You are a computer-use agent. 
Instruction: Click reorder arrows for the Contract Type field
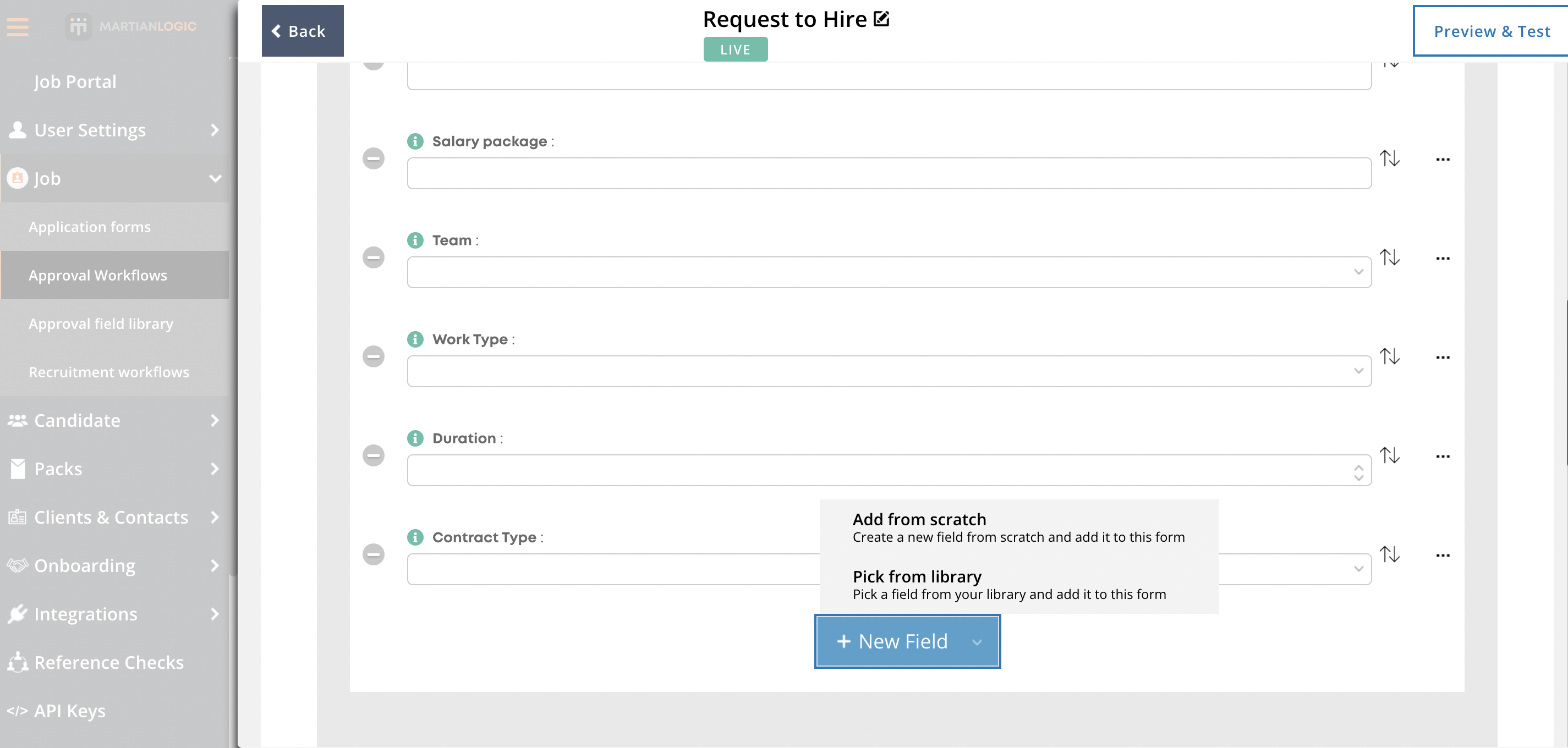pos(1389,554)
